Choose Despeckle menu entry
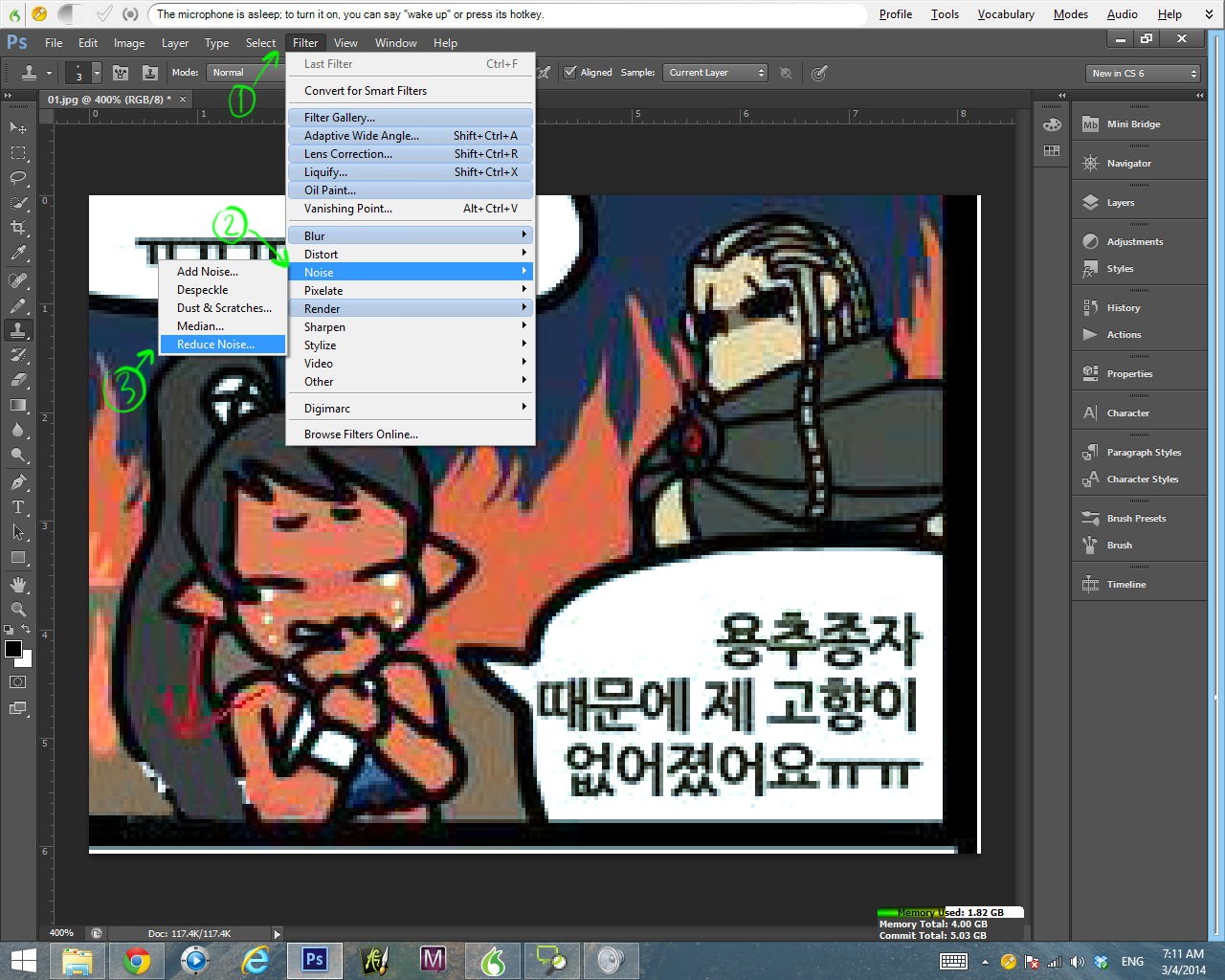The image size is (1225, 980). point(222,289)
